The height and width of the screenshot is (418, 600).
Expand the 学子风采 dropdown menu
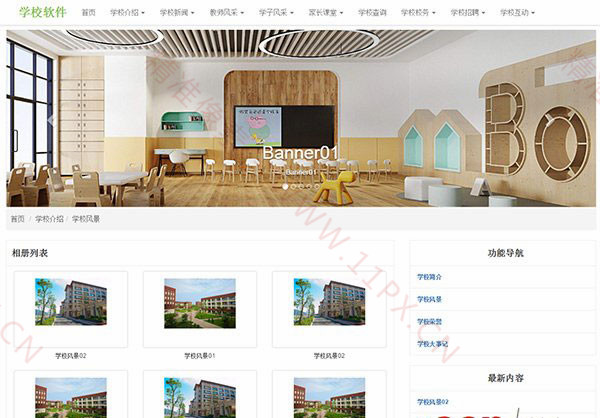276,13
